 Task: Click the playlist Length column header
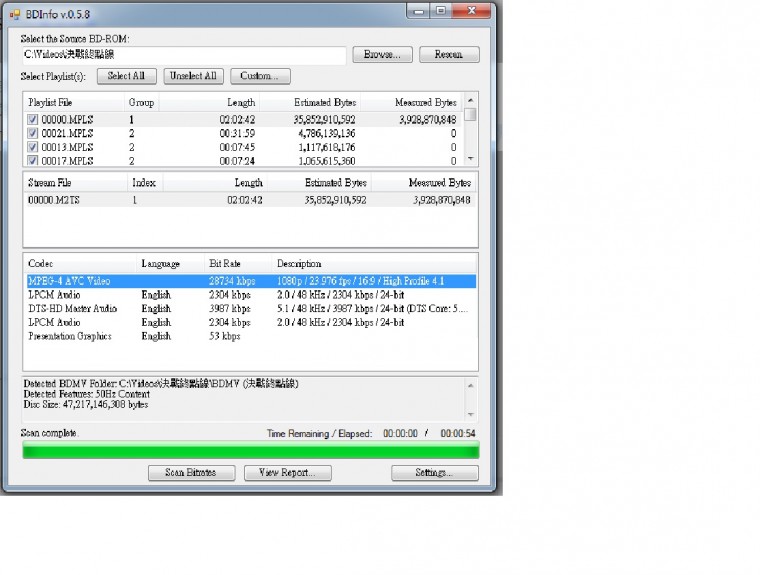pyautogui.click(x=209, y=102)
